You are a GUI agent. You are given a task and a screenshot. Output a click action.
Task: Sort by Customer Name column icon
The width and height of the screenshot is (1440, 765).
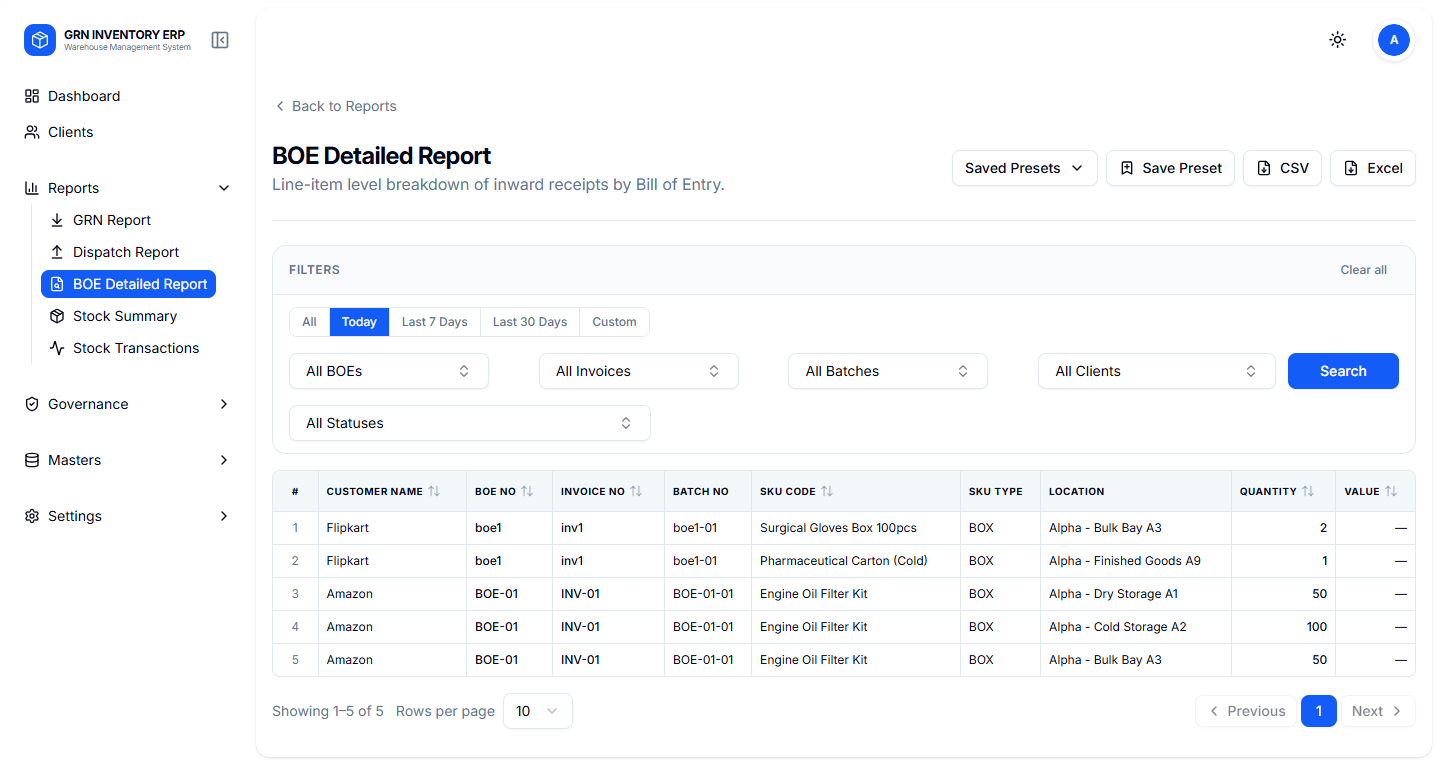coord(434,491)
